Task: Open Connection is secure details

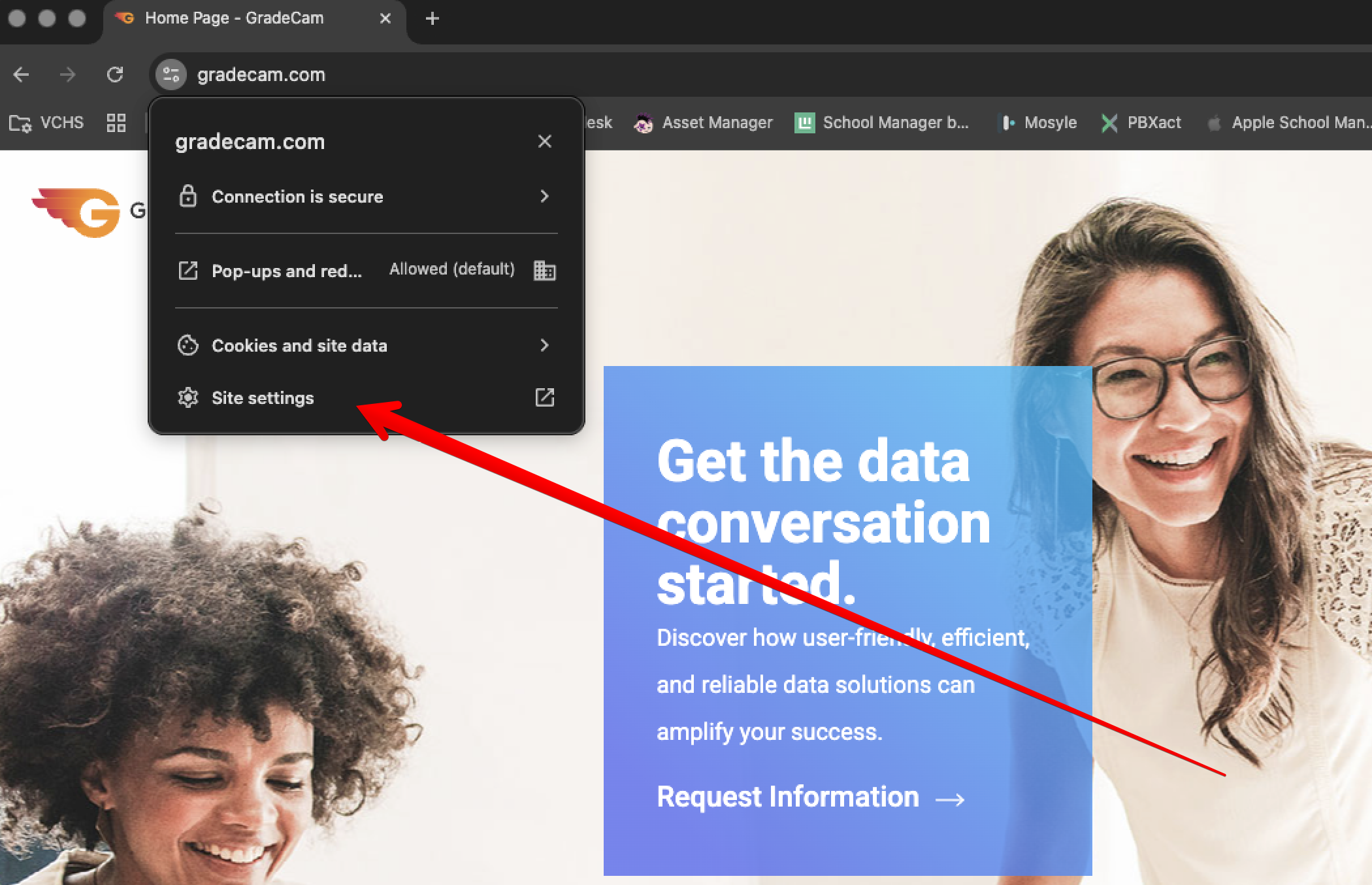Action: click(366, 197)
